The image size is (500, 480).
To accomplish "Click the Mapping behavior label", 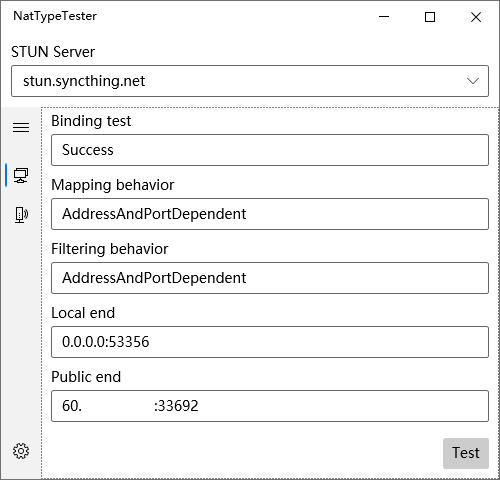I will coord(113,185).
